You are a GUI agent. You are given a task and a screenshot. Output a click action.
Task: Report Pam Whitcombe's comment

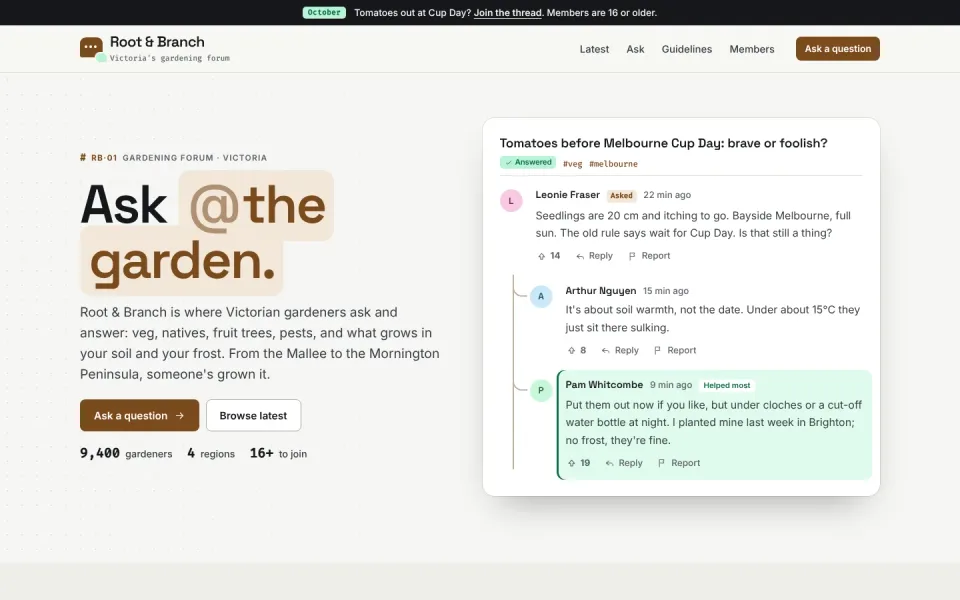click(678, 463)
